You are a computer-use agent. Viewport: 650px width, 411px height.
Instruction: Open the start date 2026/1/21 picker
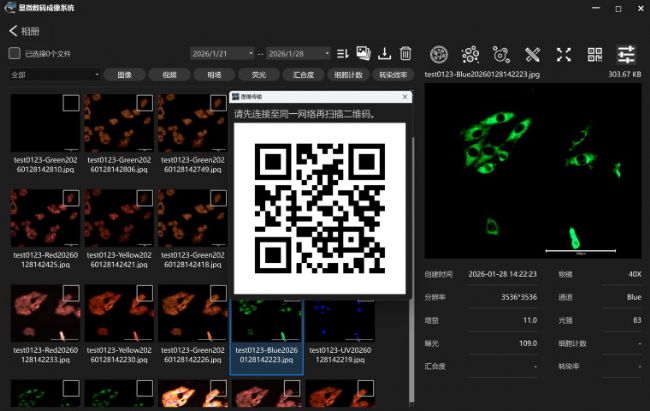point(221,53)
